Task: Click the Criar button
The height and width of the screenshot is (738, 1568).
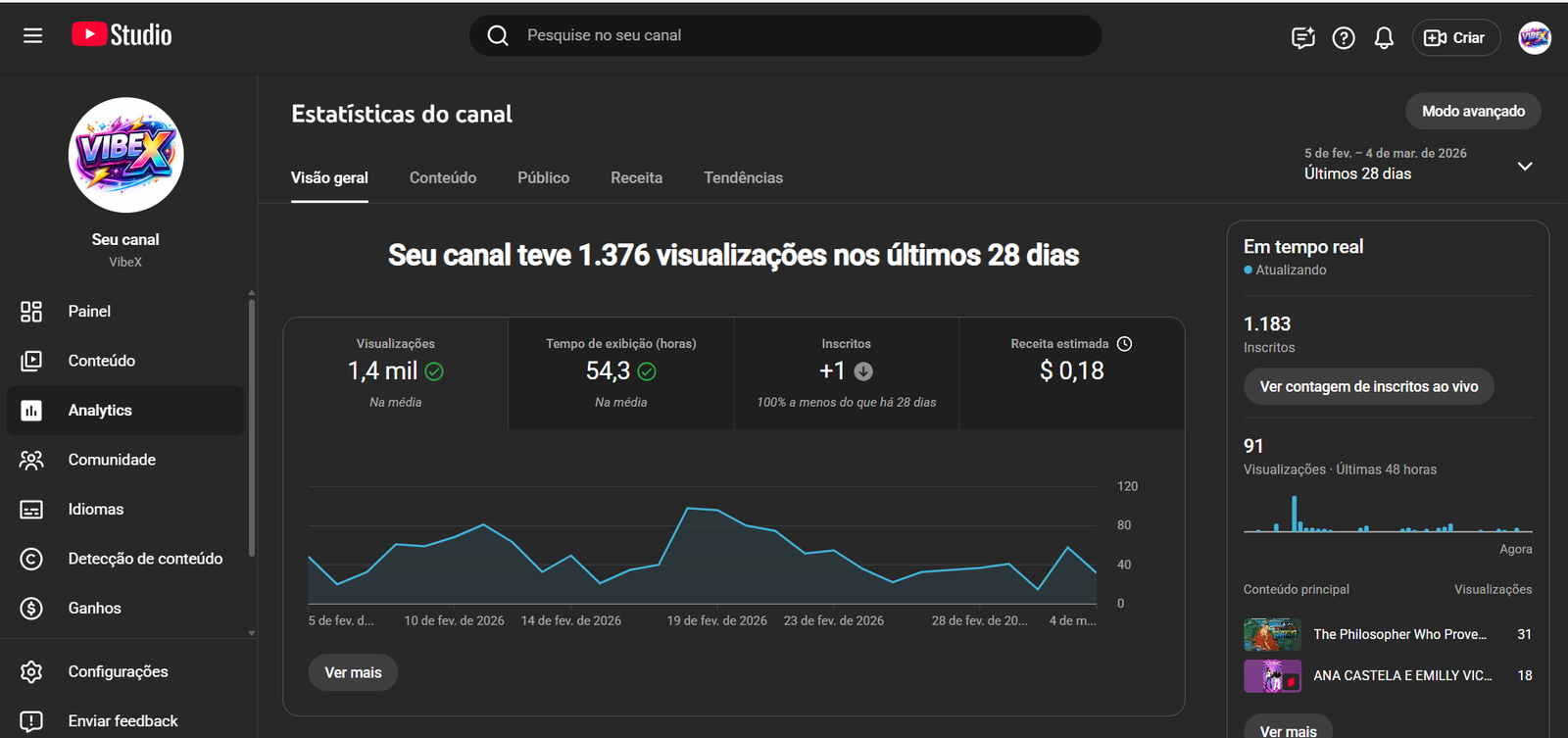Action: point(1455,38)
